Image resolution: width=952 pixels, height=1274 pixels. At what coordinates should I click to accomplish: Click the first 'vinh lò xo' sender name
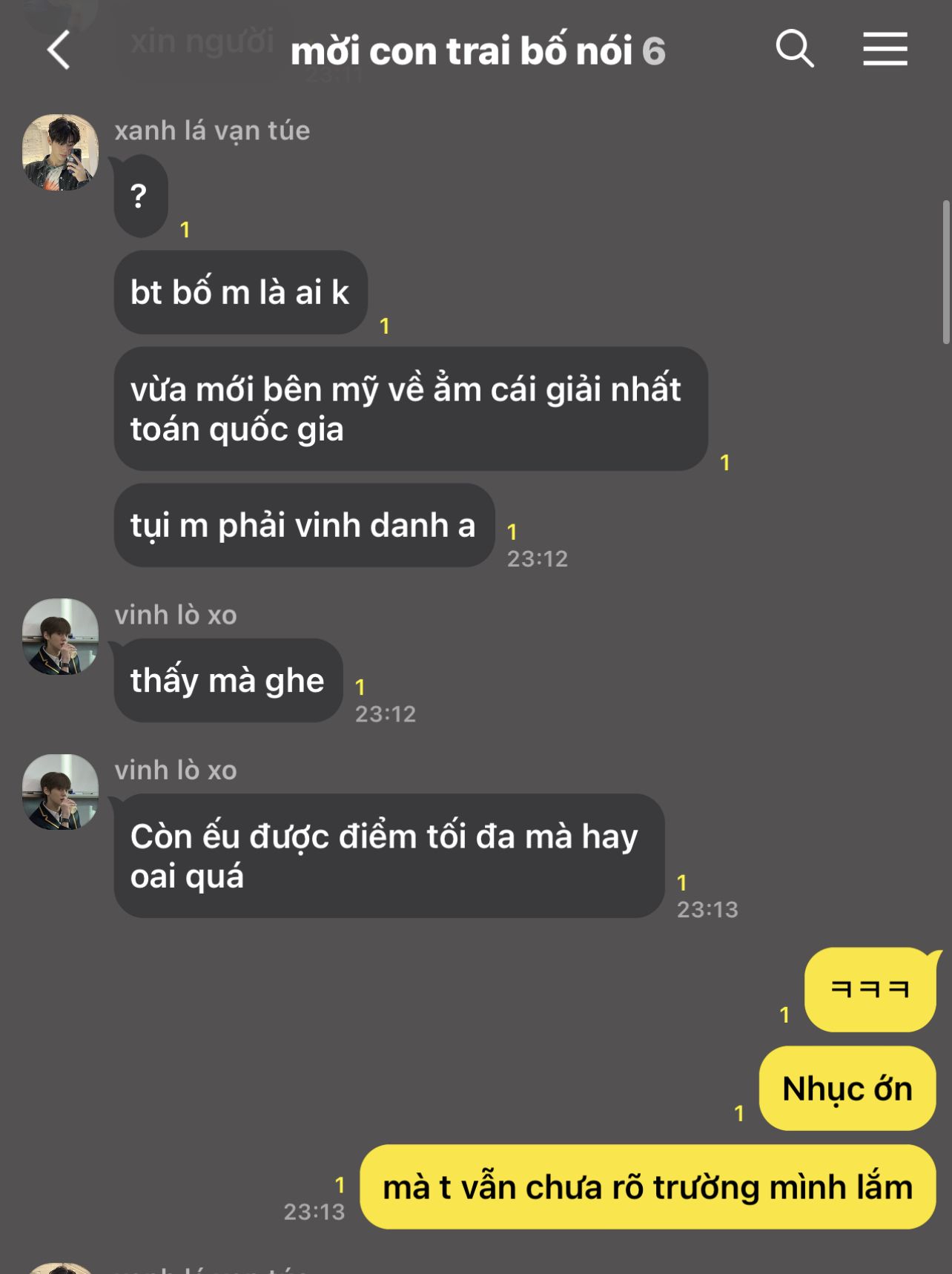(x=176, y=615)
